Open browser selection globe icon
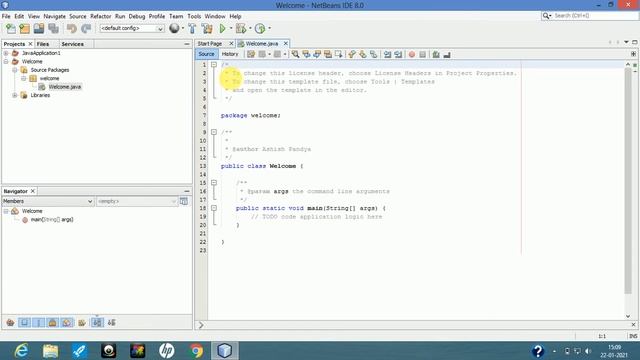This screenshot has height=360, width=640. coord(174,28)
